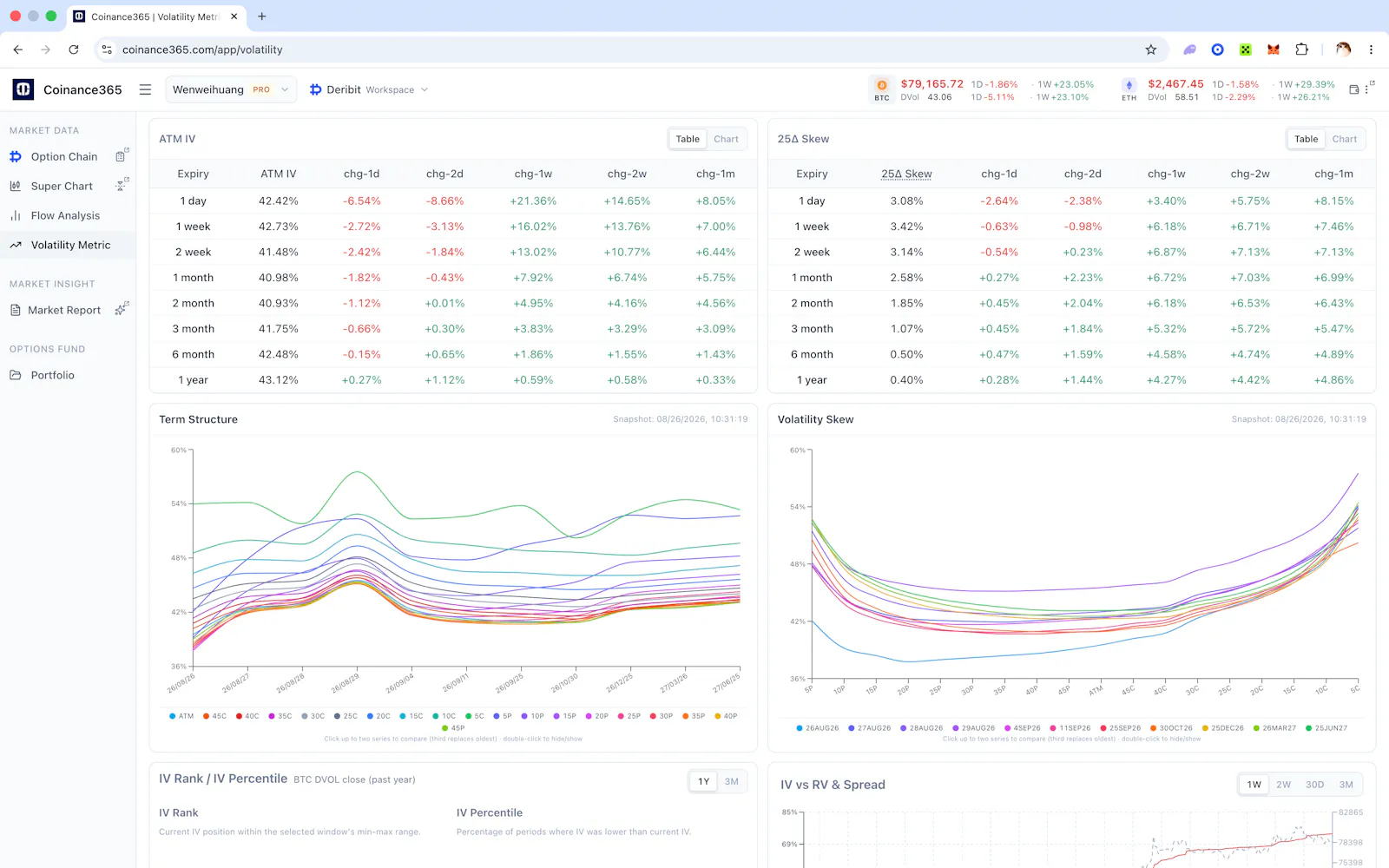Click the ETH coin icon in ticker

pos(1129,85)
